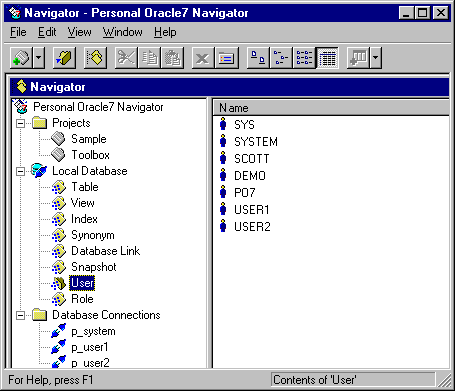The image size is (455, 391).
Task: Click the Copy toolbar icon
Action: pyautogui.click(x=149, y=58)
